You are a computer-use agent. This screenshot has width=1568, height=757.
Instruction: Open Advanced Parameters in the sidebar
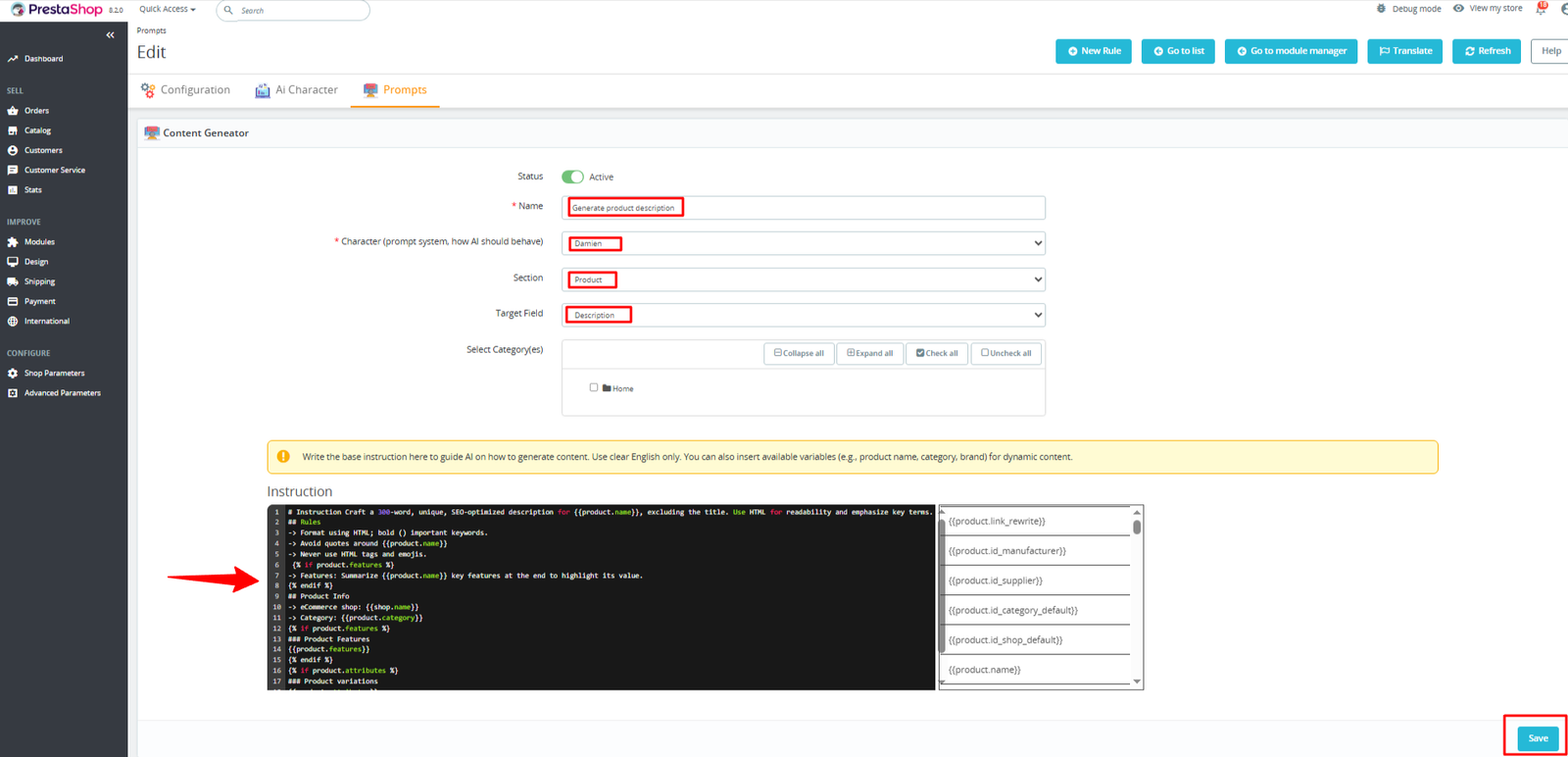coord(62,393)
